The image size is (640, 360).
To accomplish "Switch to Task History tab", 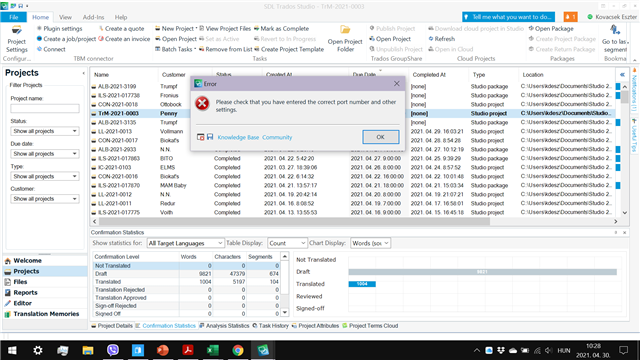I will (x=270, y=326).
